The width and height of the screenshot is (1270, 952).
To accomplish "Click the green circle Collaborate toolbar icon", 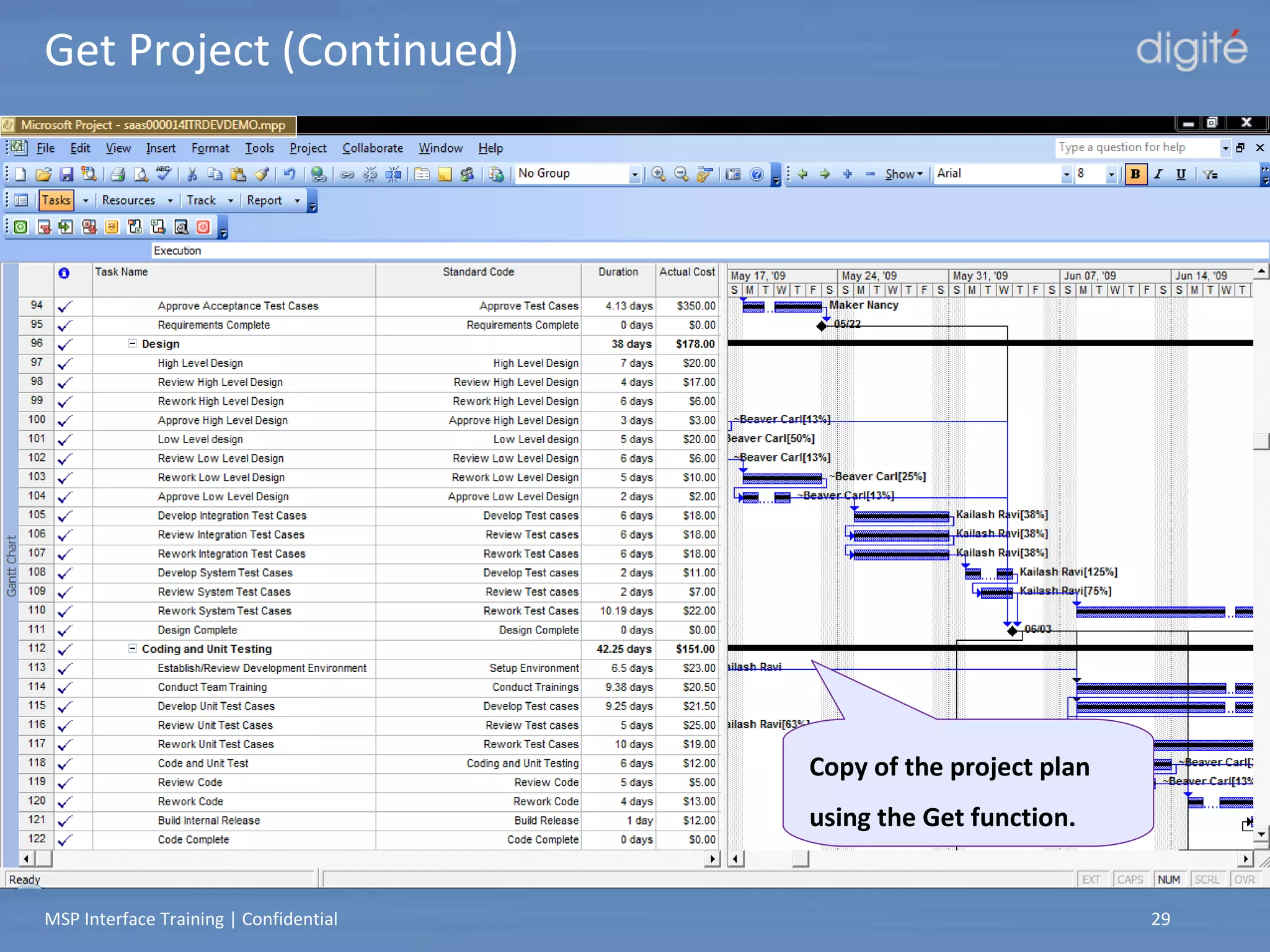I will pos(20,227).
